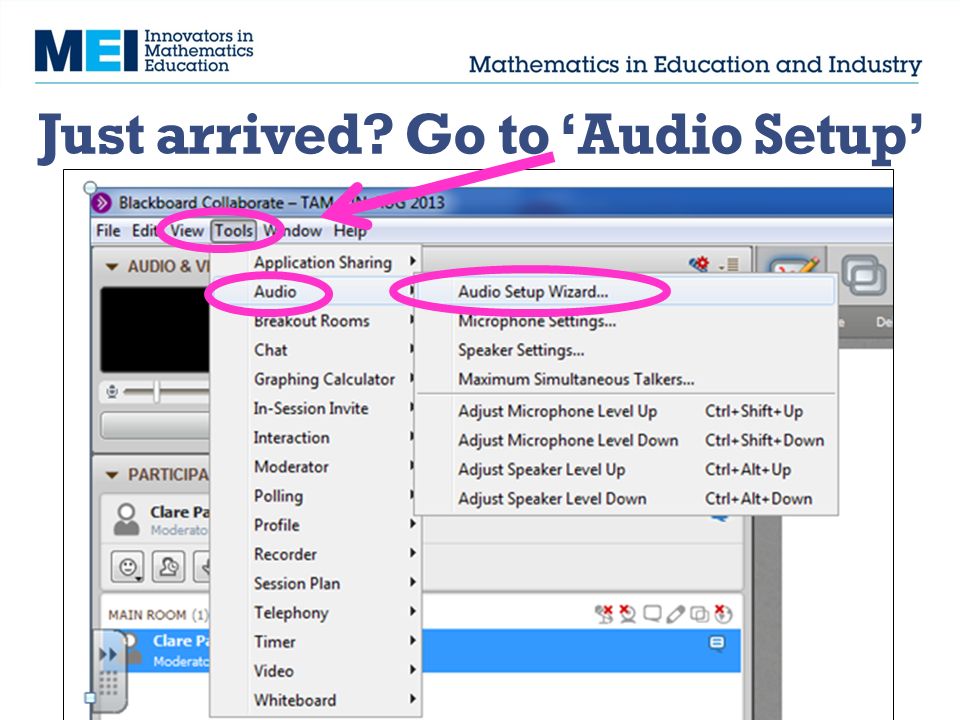Open the Help menu
Viewport: 960px width, 720px height.
point(350,231)
